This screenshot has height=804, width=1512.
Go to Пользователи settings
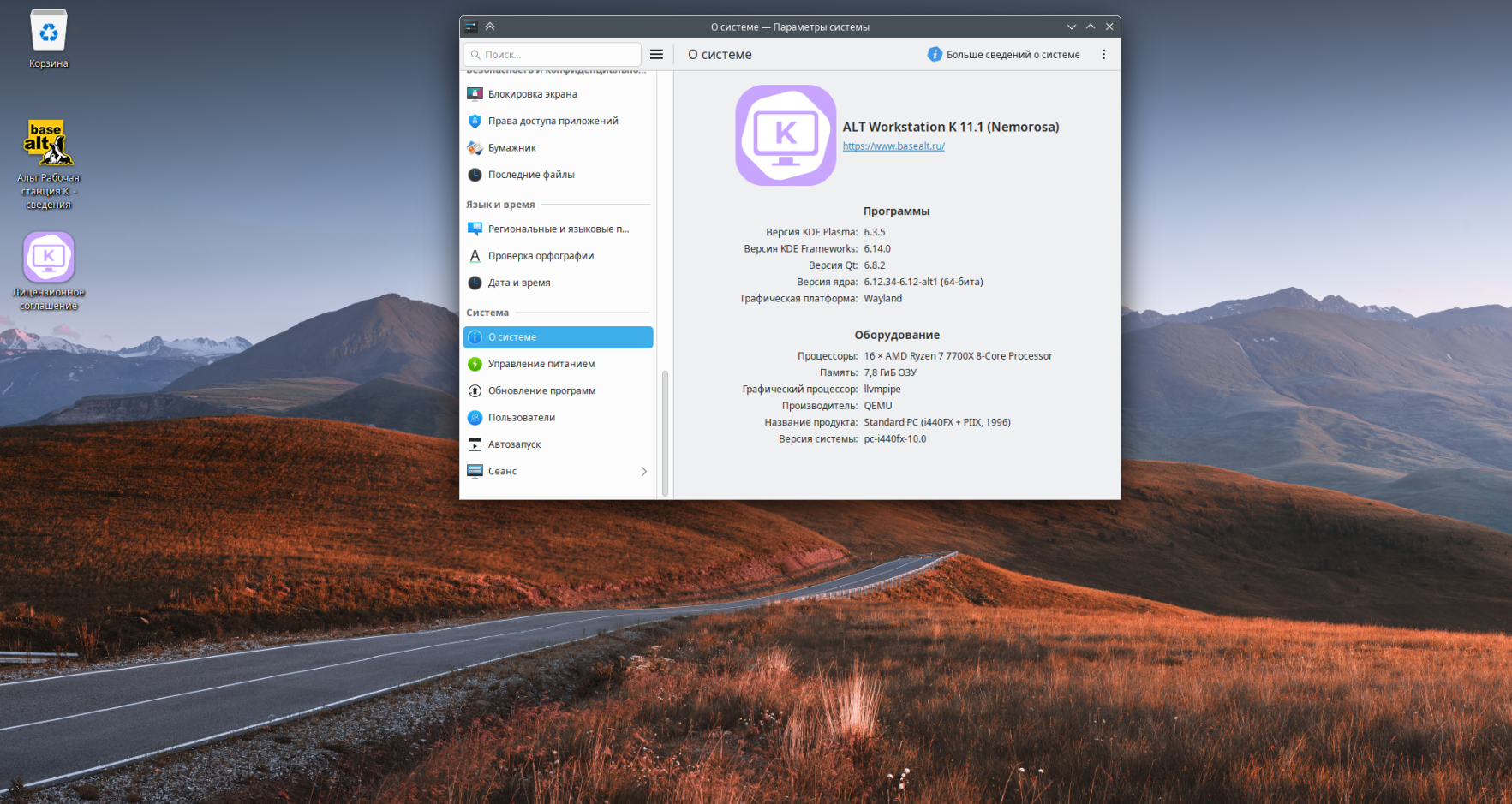[x=558, y=418]
